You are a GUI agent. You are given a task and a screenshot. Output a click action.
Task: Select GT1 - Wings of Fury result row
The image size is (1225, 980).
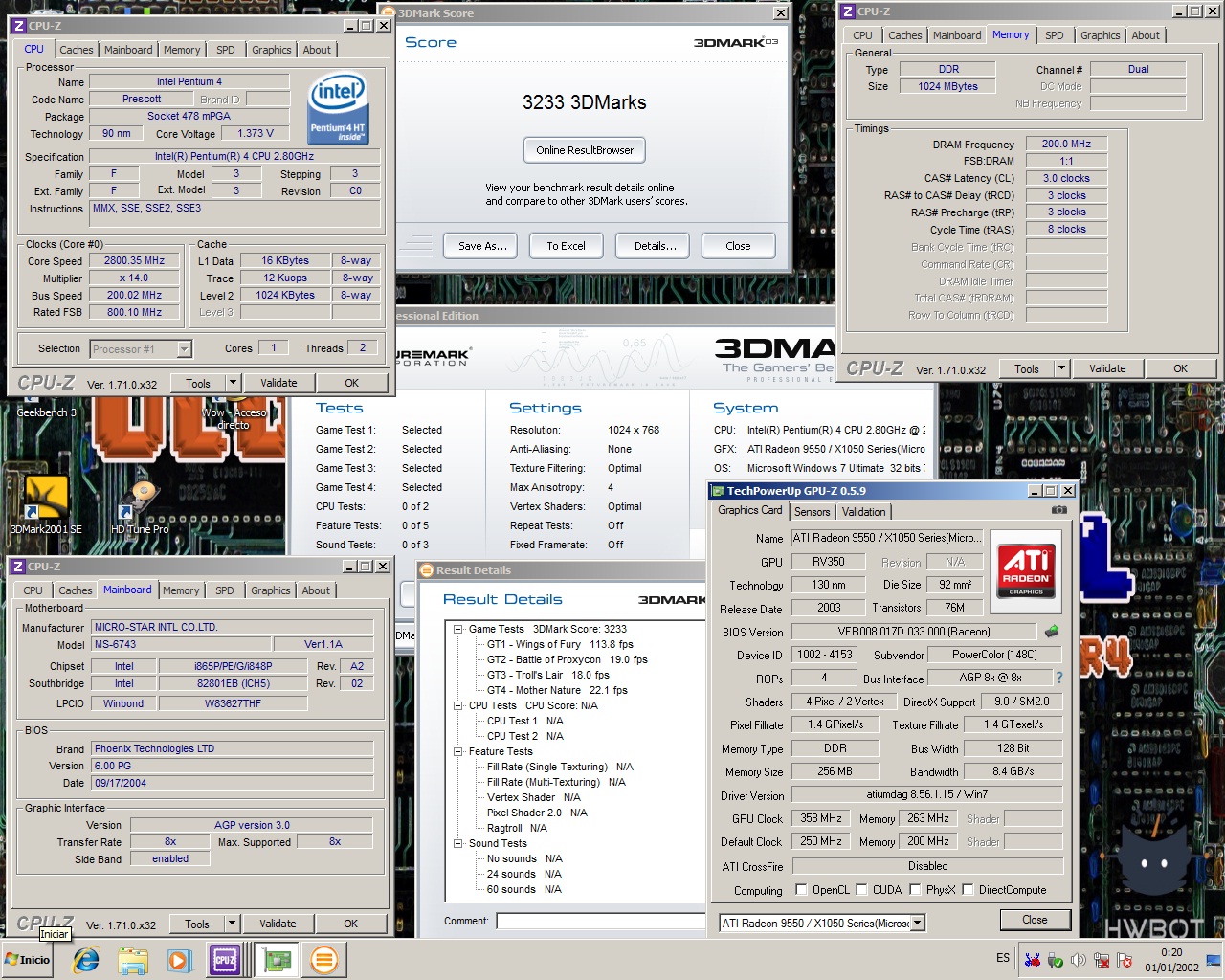560,644
